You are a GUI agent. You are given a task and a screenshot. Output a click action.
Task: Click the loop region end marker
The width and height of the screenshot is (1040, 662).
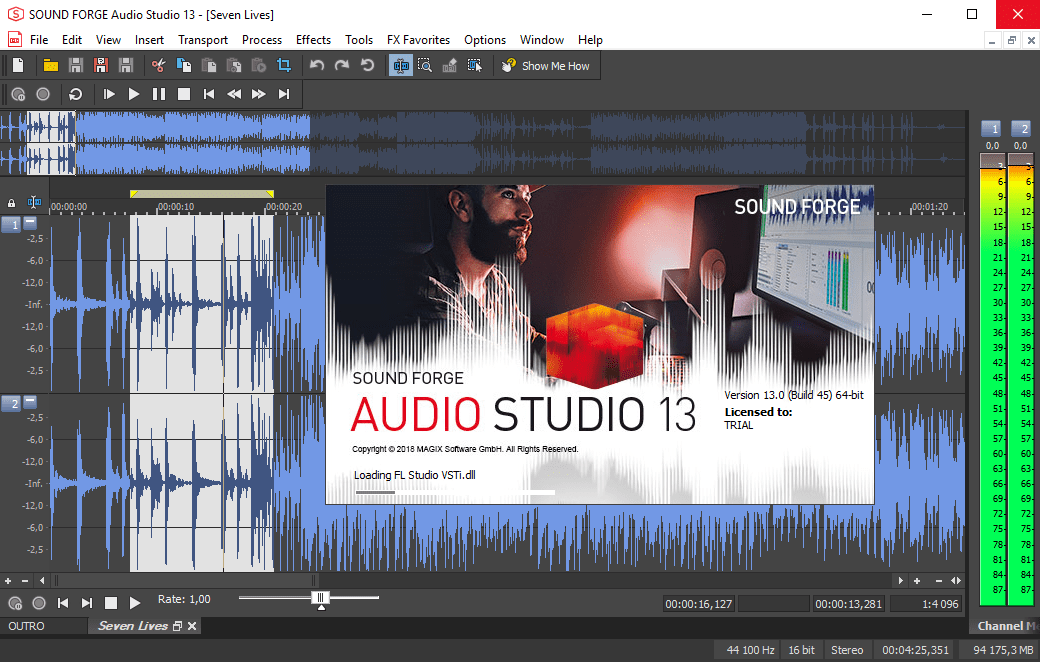[x=270, y=194]
